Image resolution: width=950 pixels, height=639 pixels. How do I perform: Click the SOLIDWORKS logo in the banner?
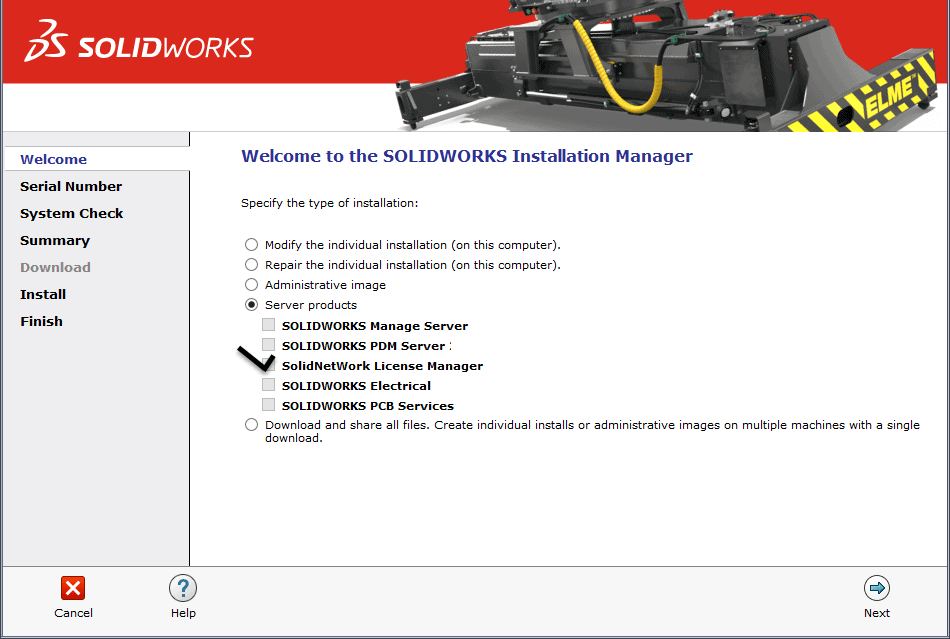coord(139,41)
